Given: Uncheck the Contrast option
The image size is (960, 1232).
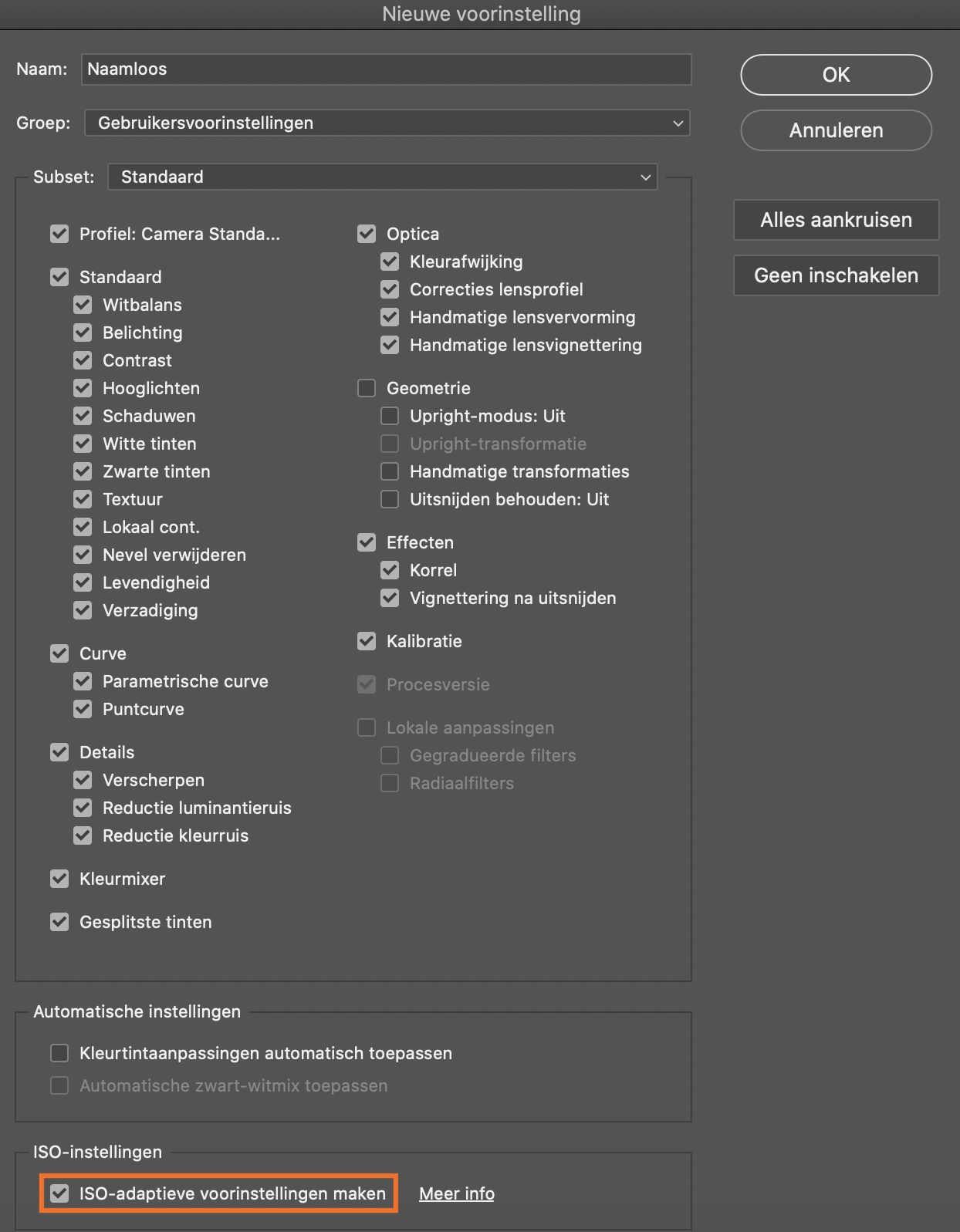Looking at the screenshot, I should click(x=83, y=360).
